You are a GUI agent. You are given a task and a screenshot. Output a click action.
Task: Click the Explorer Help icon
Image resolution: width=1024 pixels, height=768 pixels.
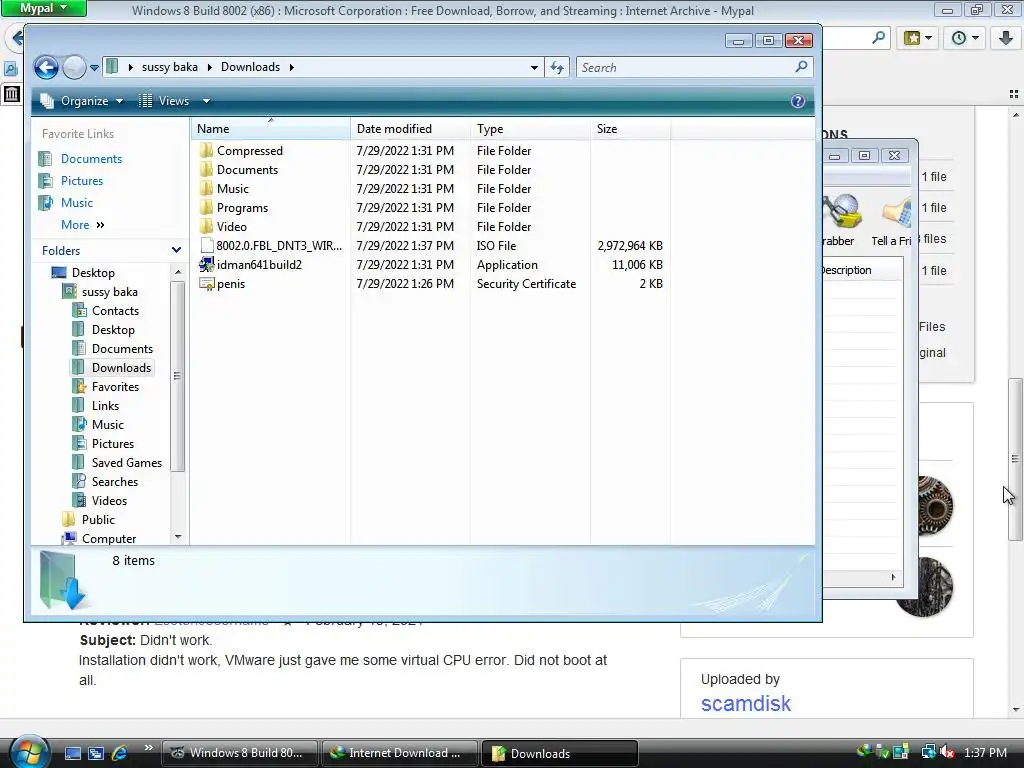coord(797,101)
